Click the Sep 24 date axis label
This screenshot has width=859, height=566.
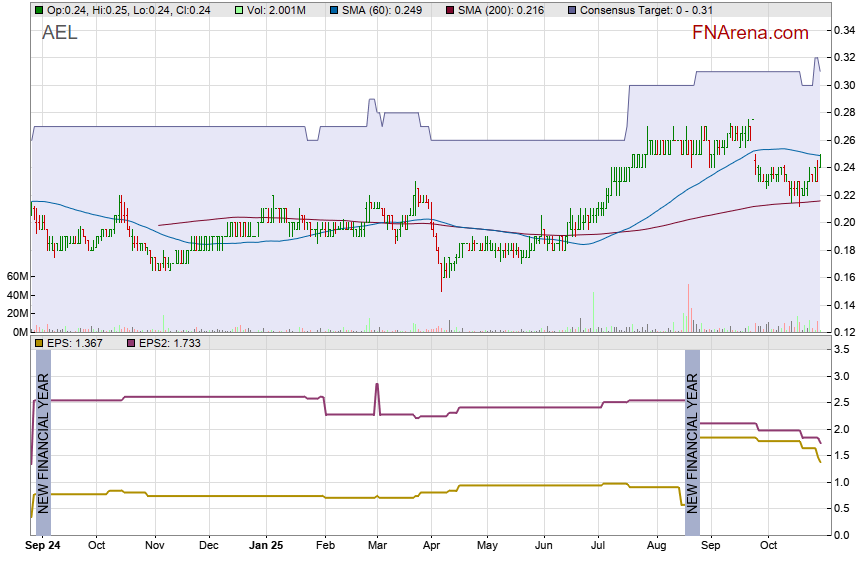click(42, 546)
